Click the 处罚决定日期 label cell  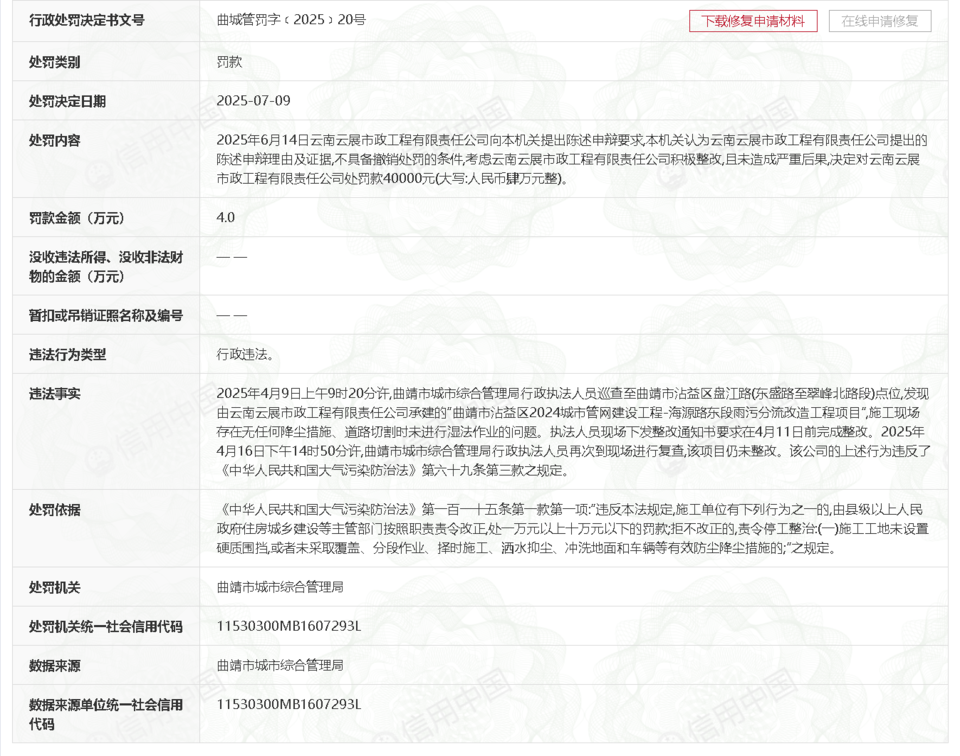click(x=67, y=101)
